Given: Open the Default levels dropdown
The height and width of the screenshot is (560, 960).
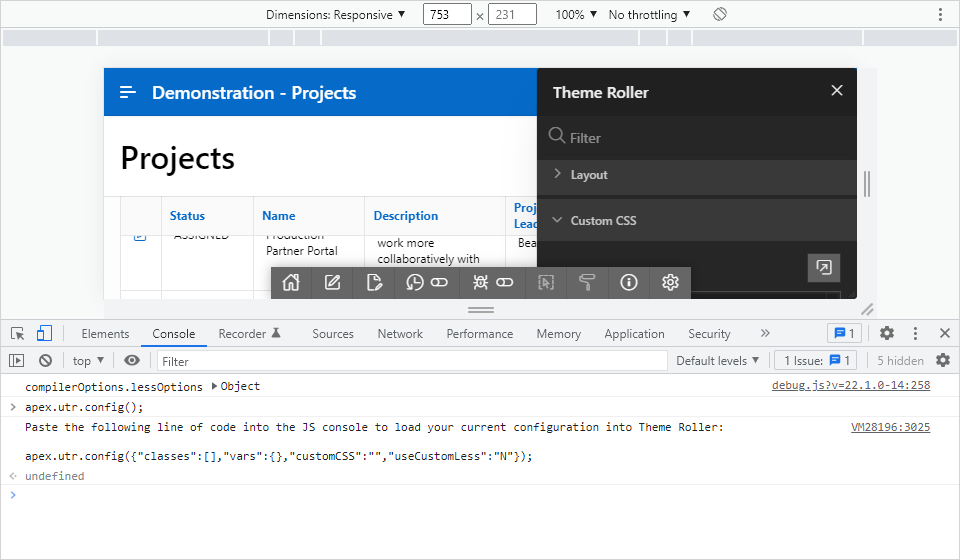Looking at the screenshot, I should tap(717, 360).
